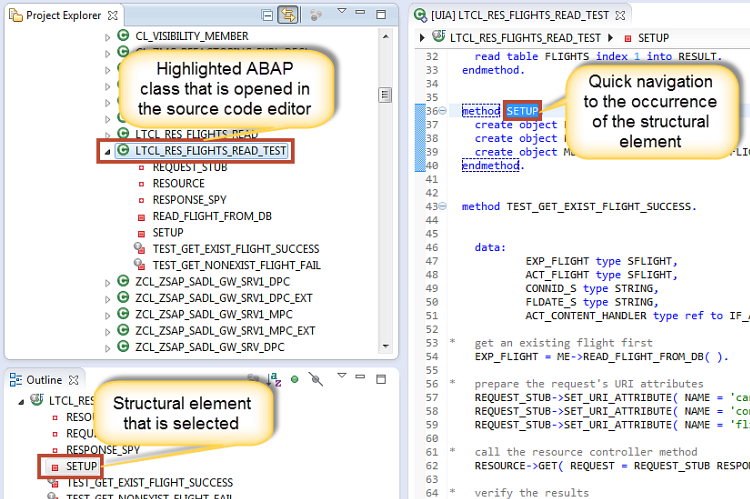Close the Project Explorer tab
The width and height of the screenshot is (750, 499).
[113, 15]
